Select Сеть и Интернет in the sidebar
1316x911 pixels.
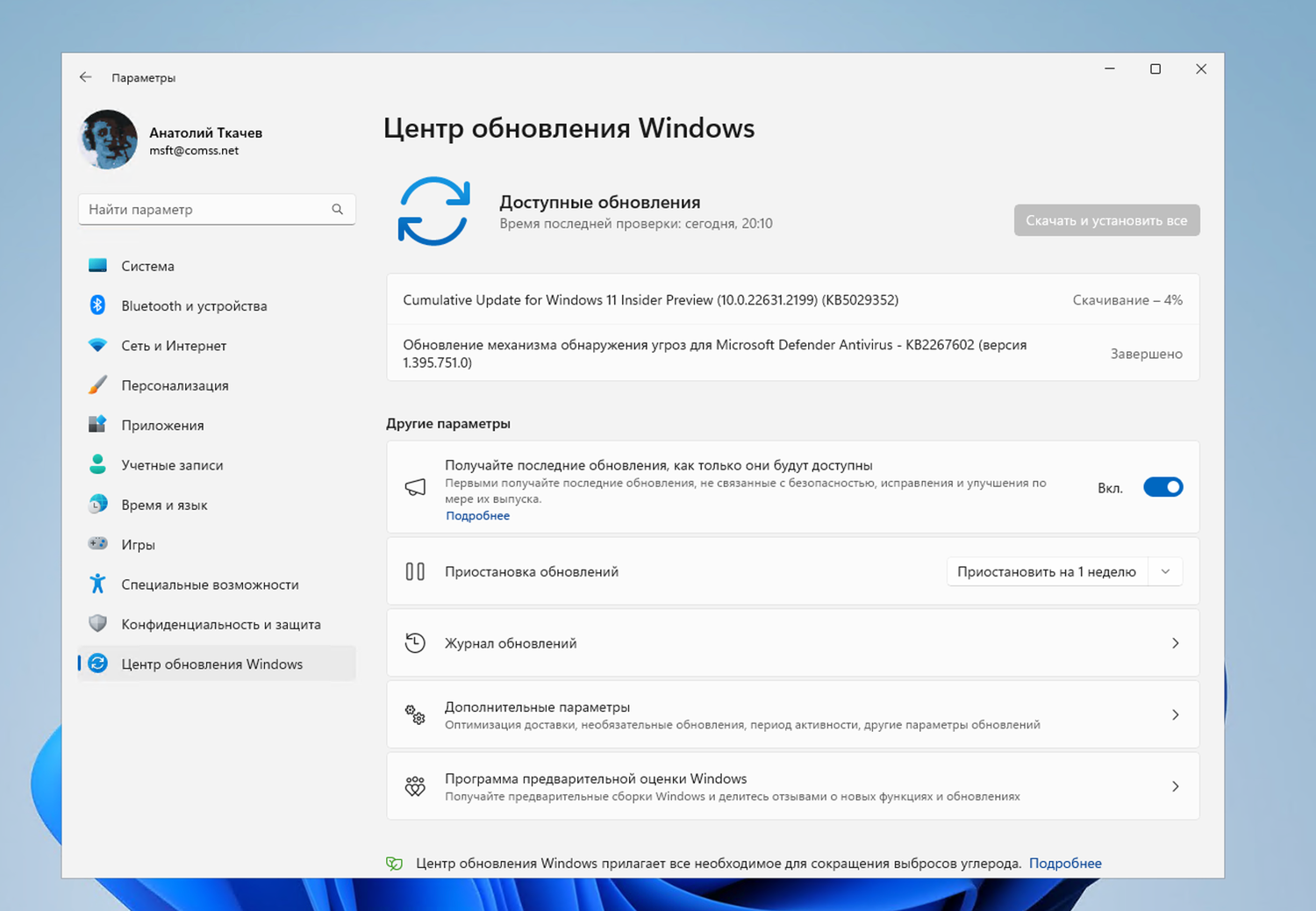point(217,346)
